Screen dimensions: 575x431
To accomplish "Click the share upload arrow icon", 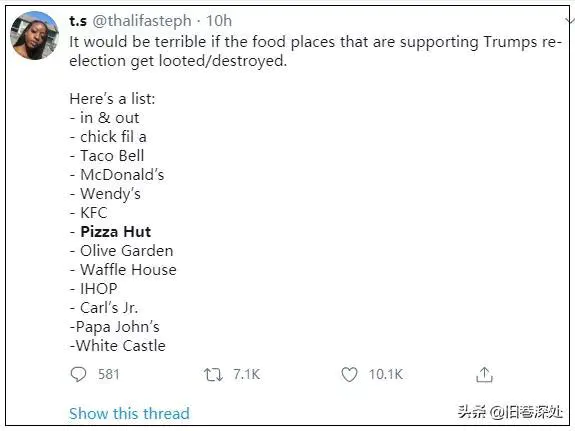I will [484, 375].
